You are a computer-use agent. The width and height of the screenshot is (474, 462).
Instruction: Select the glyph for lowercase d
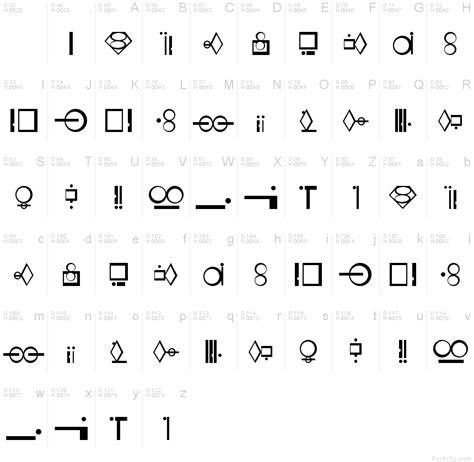pyautogui.click(x=71, y=275)
